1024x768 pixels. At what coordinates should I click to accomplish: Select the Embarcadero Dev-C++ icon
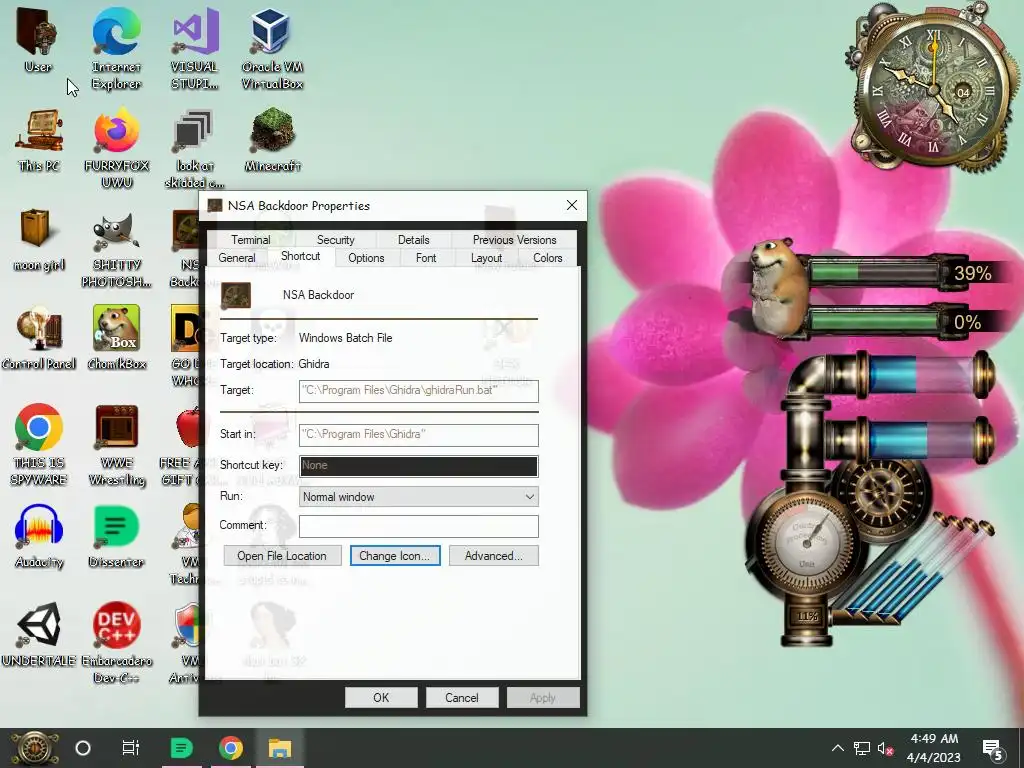click(117, 643)
